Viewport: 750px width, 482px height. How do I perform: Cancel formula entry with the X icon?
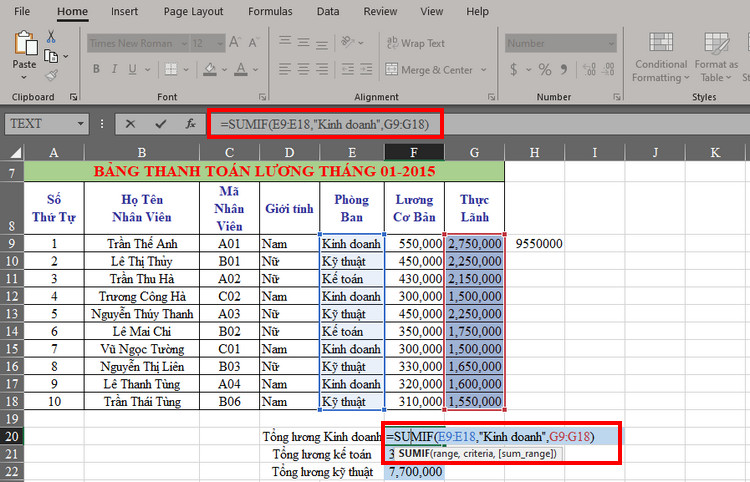click(130, 124)
